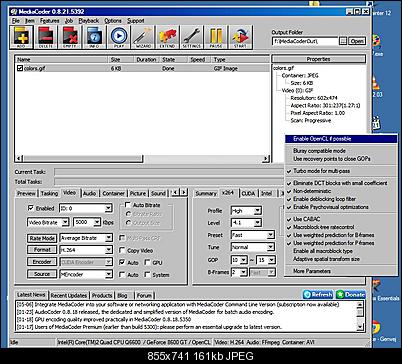Switch to the Container tab

[113, 193]
